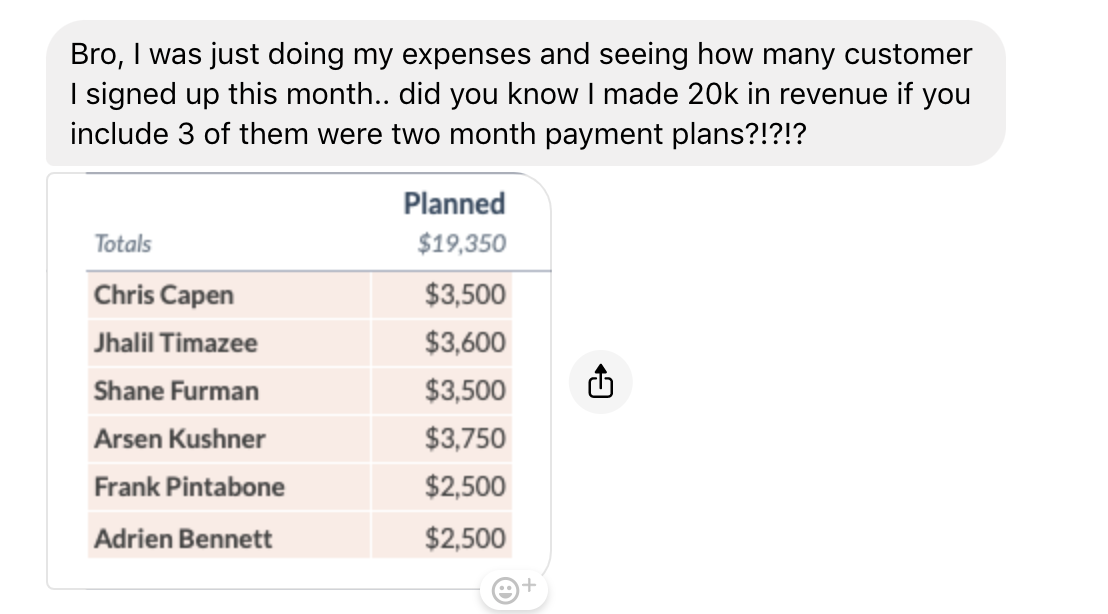This screenshot has height=614, width=1108.
Task: Click the $19,350 total amount
Action: pos(461,244)
